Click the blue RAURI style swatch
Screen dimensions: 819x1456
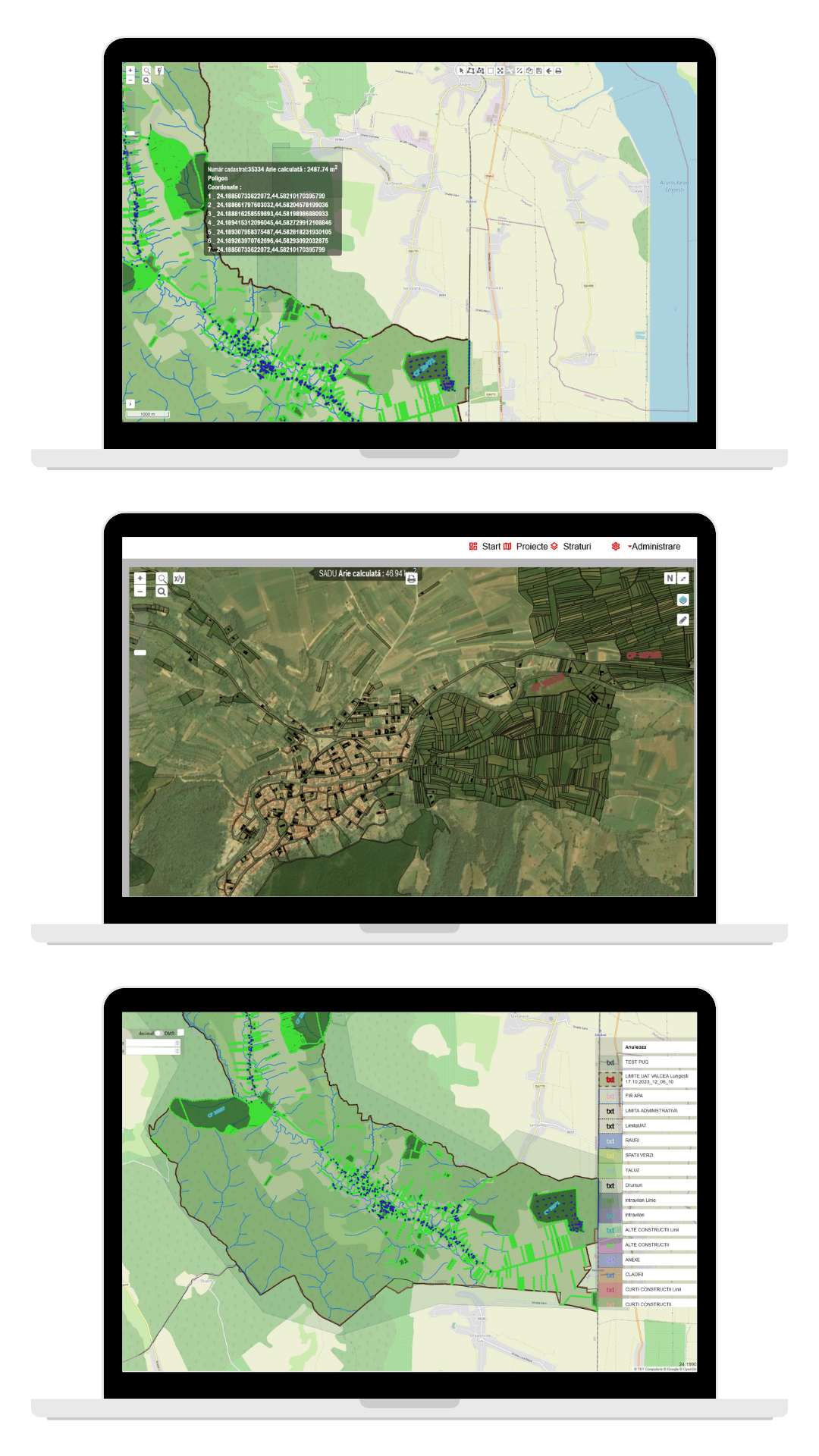(x=610, y=1141)
